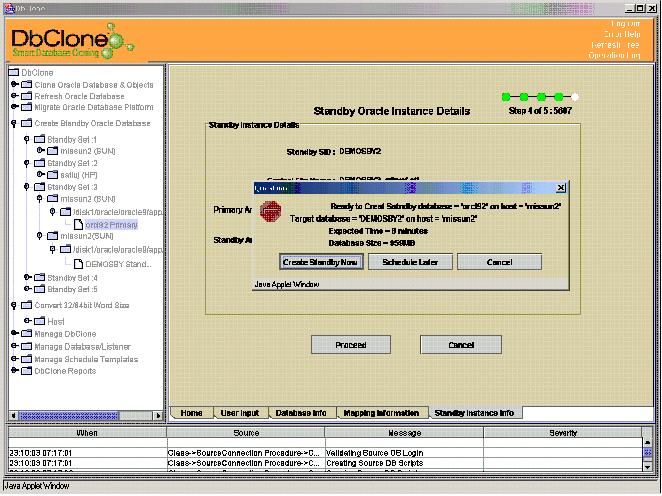This screenshot has height=496, width=662.
Task: Click the Standby Set :2 folder icon
Action: (x=40, y=163)
